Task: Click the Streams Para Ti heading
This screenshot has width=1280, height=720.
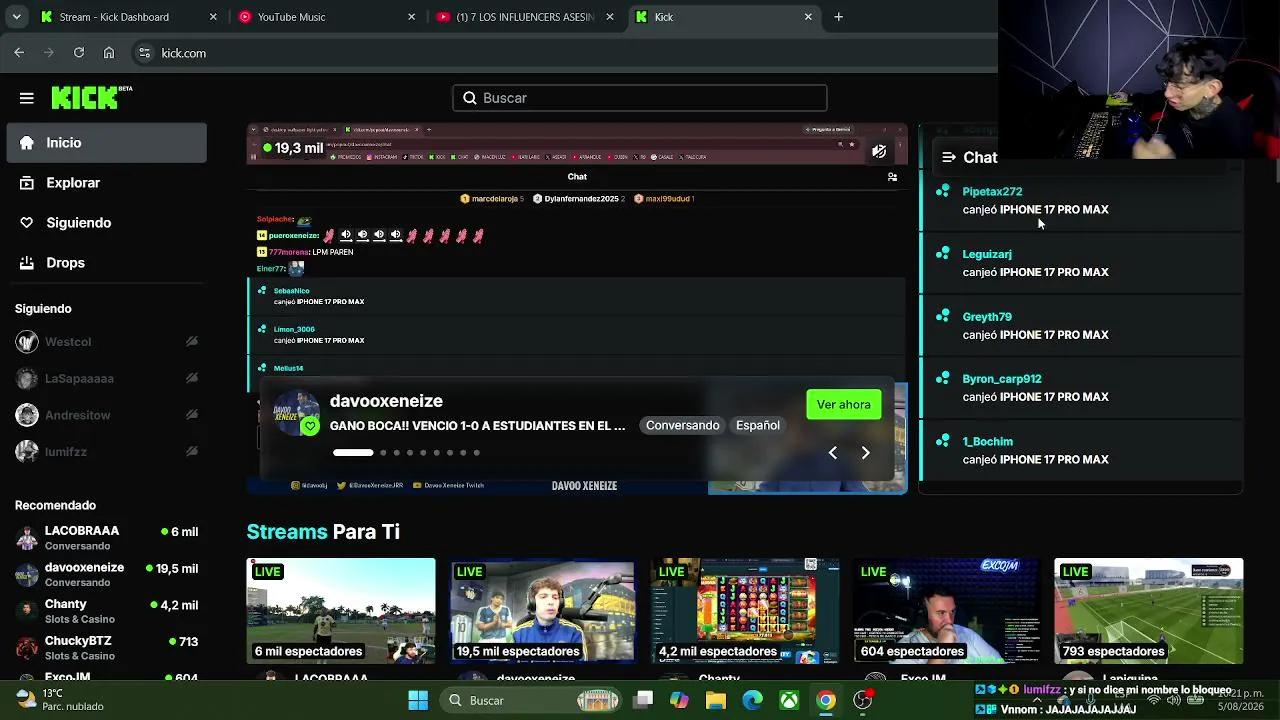Action: coord(323,532)
